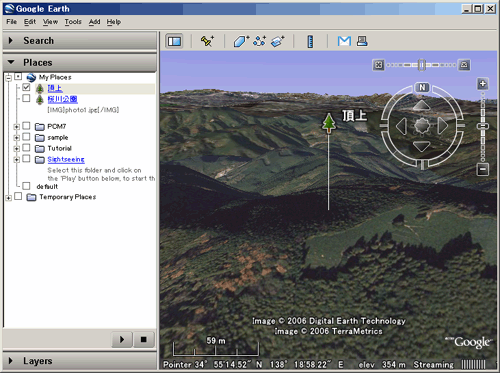Uncheck the 頂上 placemark checkbox
This screenshot has height=373, width=500.
[x=26, y=88]
